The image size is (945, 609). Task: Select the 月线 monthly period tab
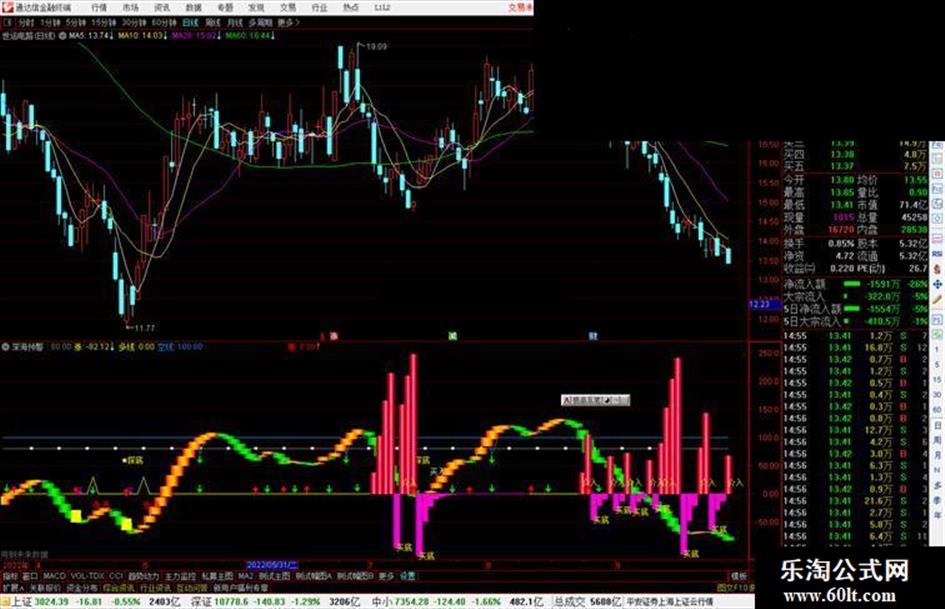[x=234, y=22]
